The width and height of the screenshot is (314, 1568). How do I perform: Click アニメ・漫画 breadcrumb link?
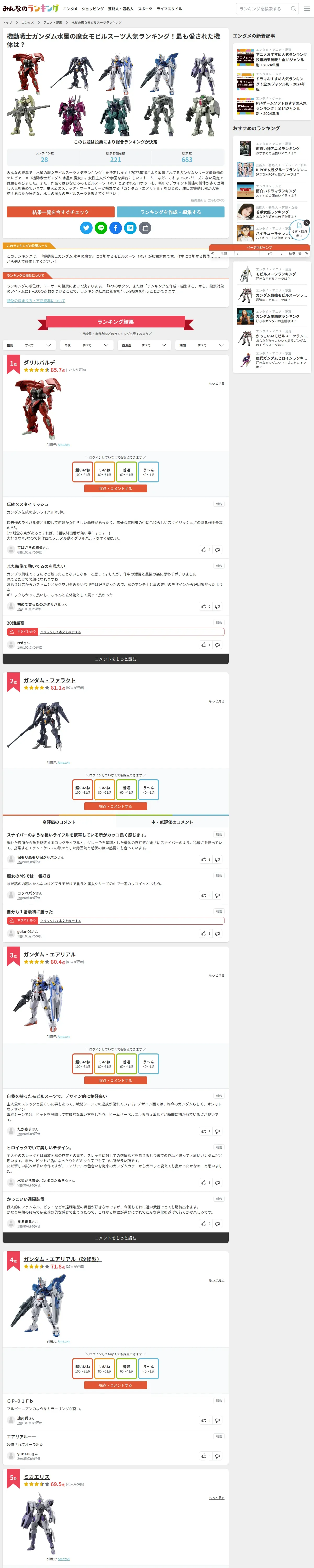pos(52,22)
